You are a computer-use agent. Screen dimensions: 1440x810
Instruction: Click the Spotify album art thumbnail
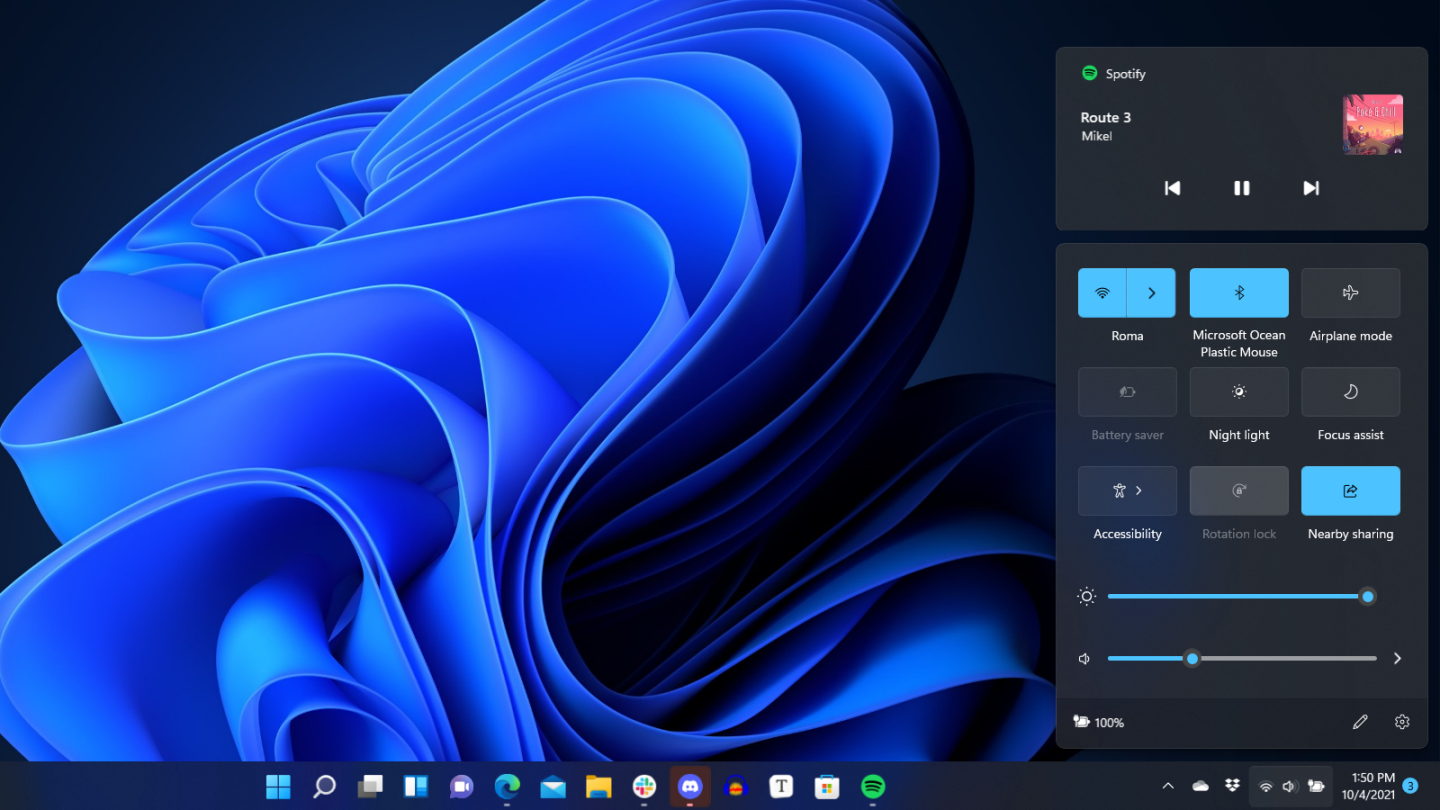pos(1372,124)
